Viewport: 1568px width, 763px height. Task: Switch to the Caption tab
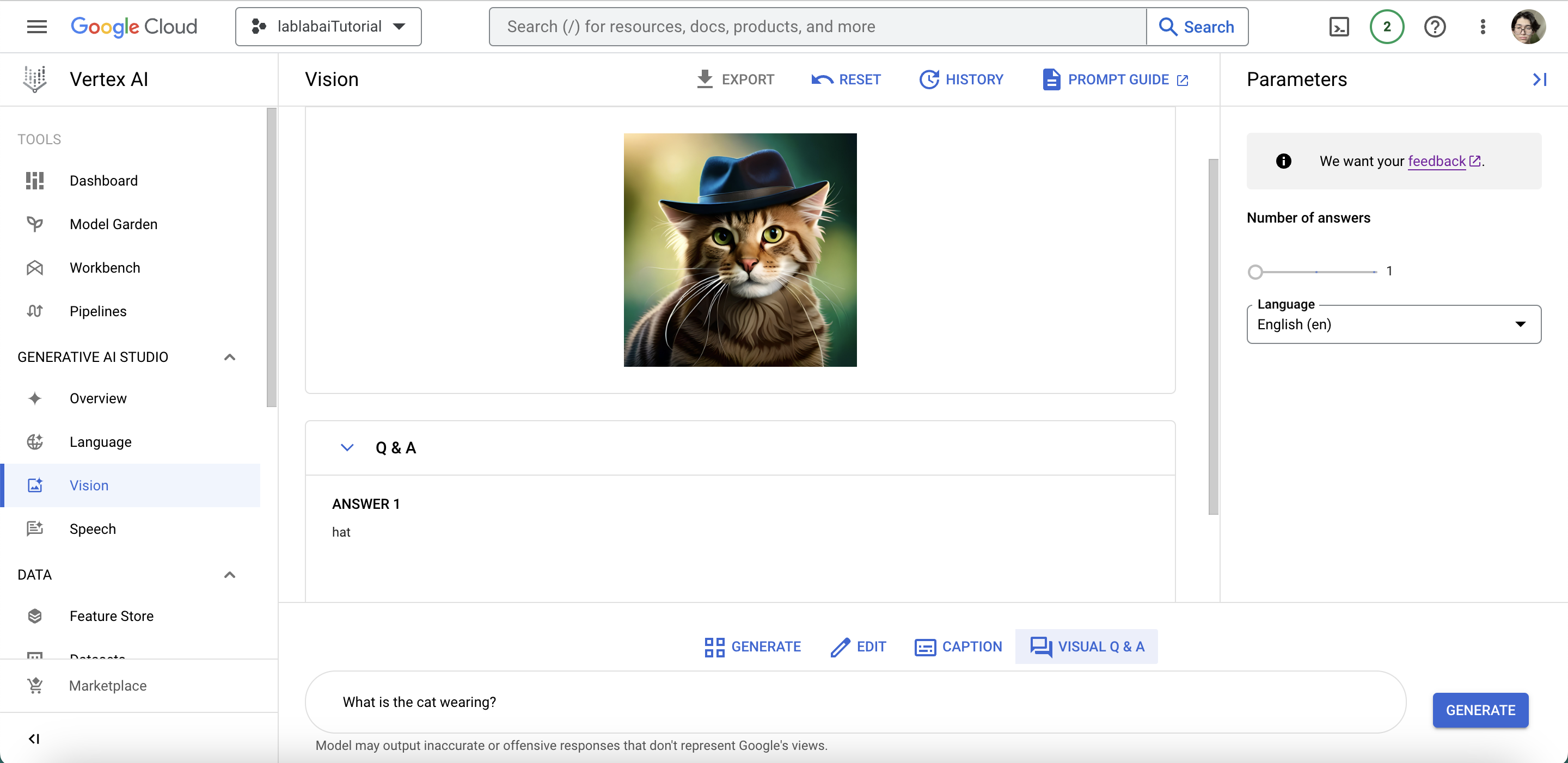coord(958,646)
